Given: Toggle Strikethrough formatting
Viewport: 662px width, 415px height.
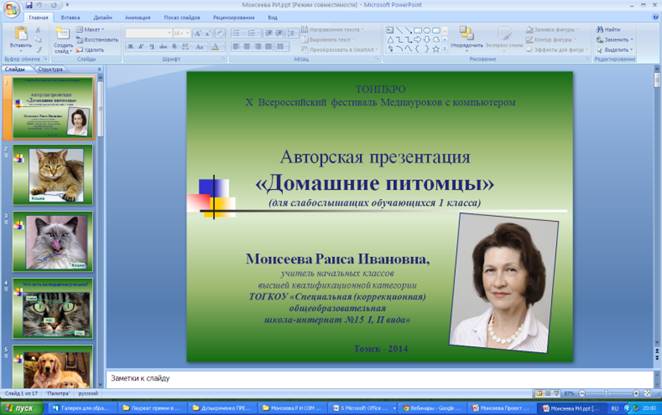Looking at the screenshot, I should 163,46.
